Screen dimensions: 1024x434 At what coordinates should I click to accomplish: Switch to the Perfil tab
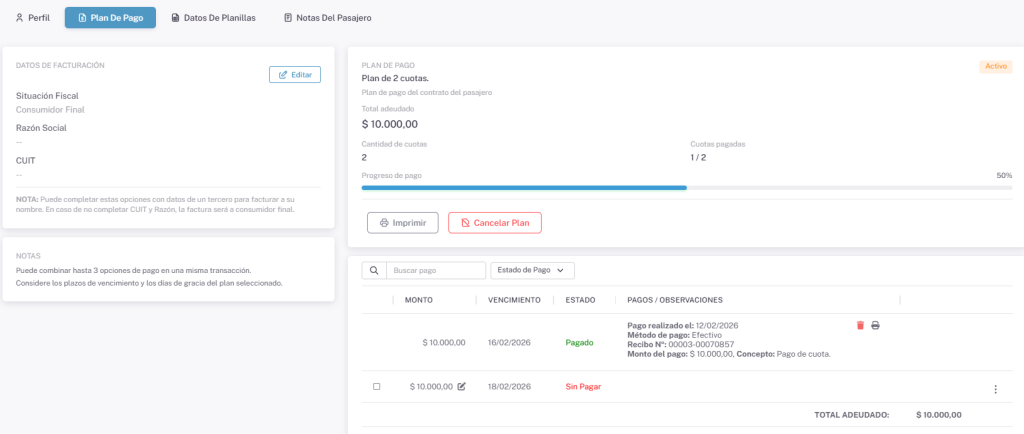point(33,18)
